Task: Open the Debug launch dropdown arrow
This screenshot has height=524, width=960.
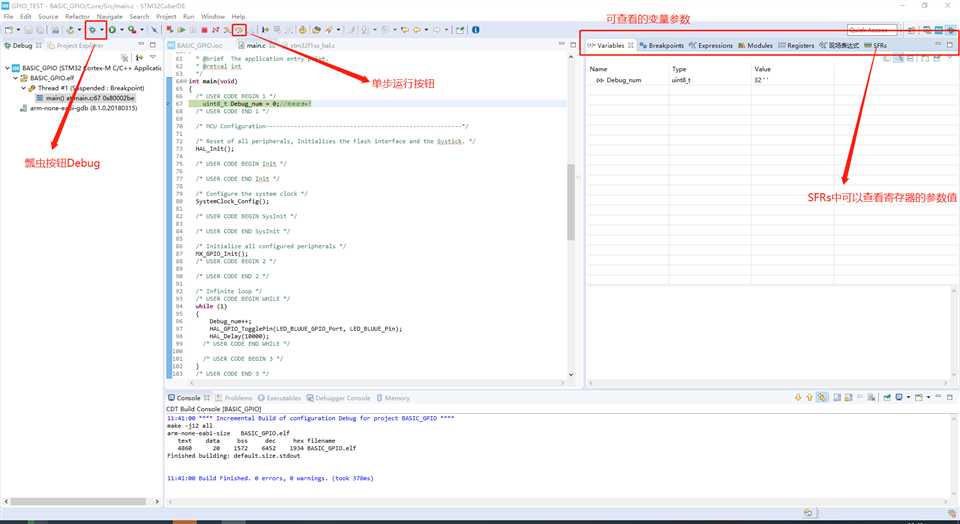Action: (x=102, y=29)
